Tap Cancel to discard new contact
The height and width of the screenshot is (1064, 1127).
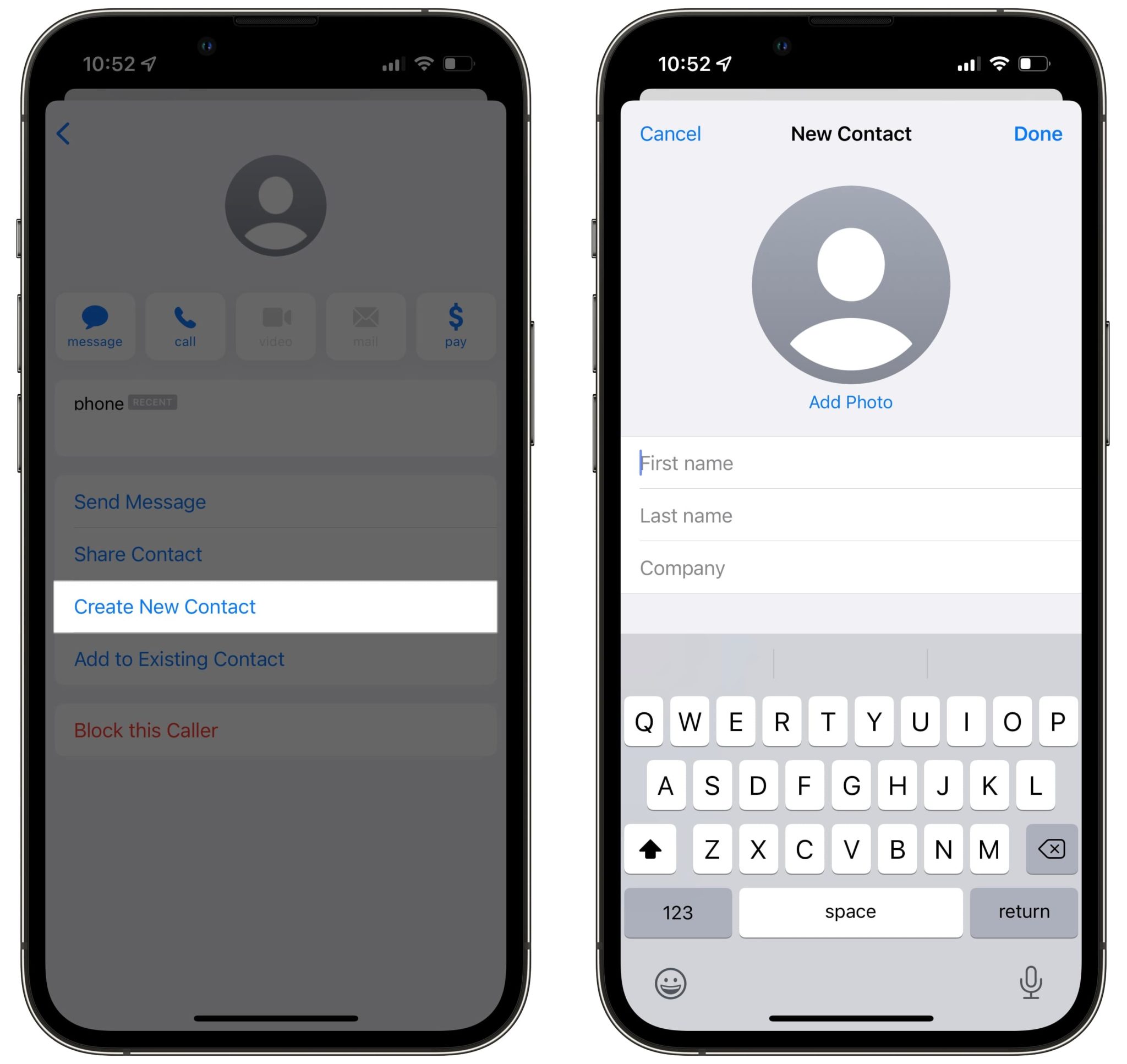click(668, 134)
